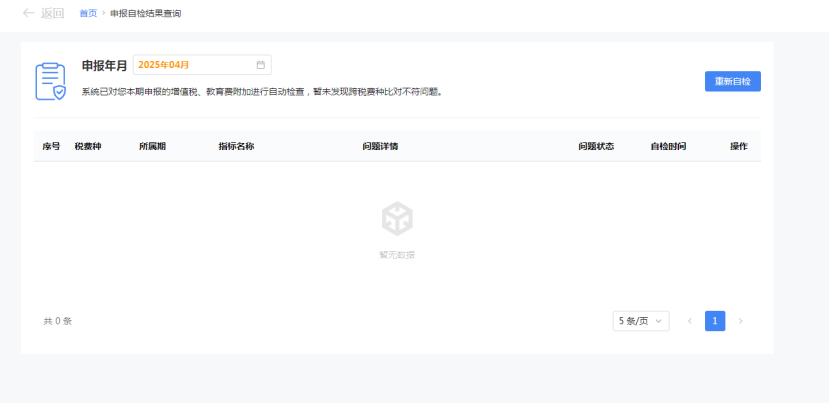
Task: Open the 5条/页 page size dropdown
Action: coord(641,321)
